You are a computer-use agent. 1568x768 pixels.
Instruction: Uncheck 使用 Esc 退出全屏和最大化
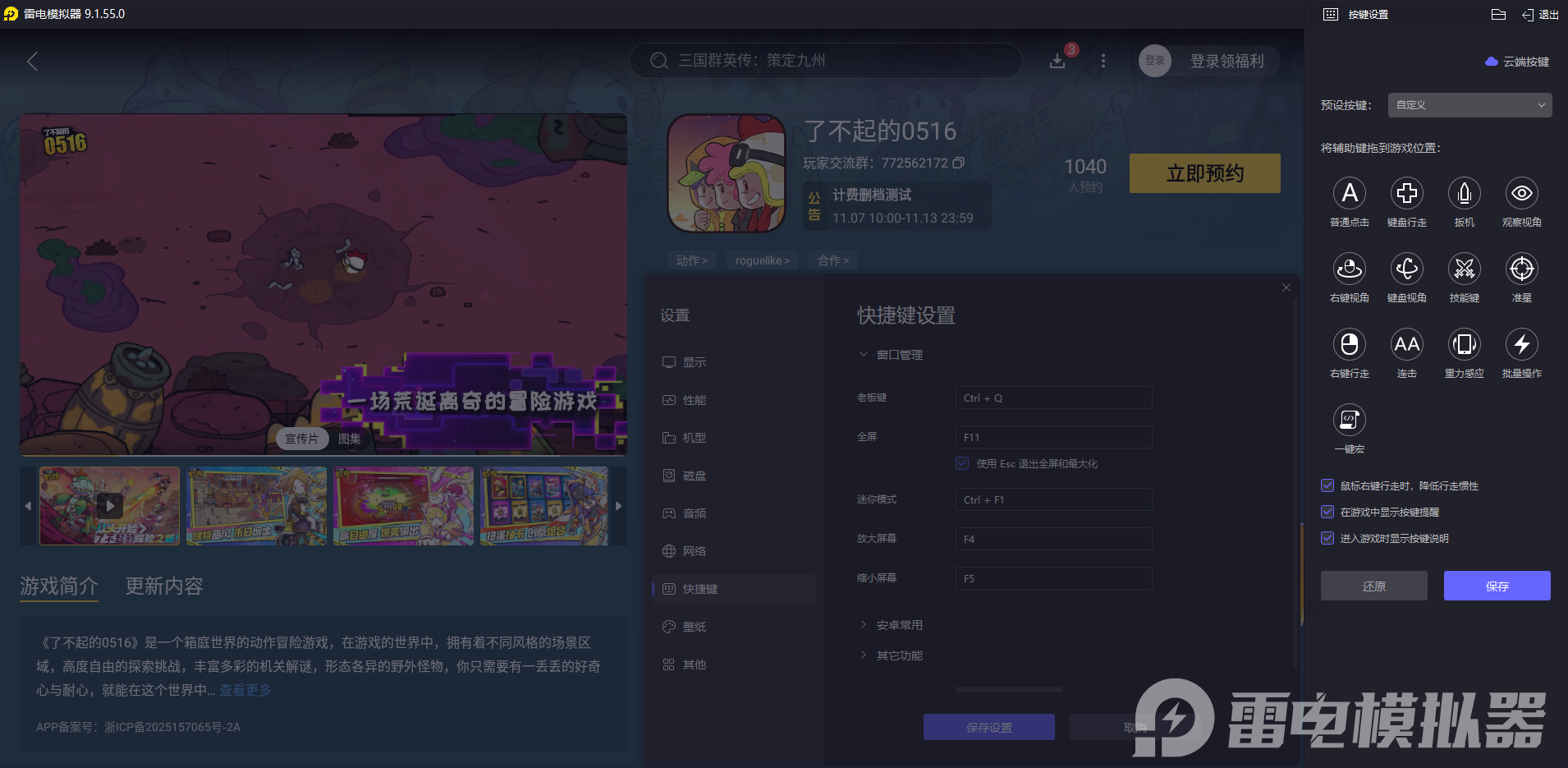point(962,463)
